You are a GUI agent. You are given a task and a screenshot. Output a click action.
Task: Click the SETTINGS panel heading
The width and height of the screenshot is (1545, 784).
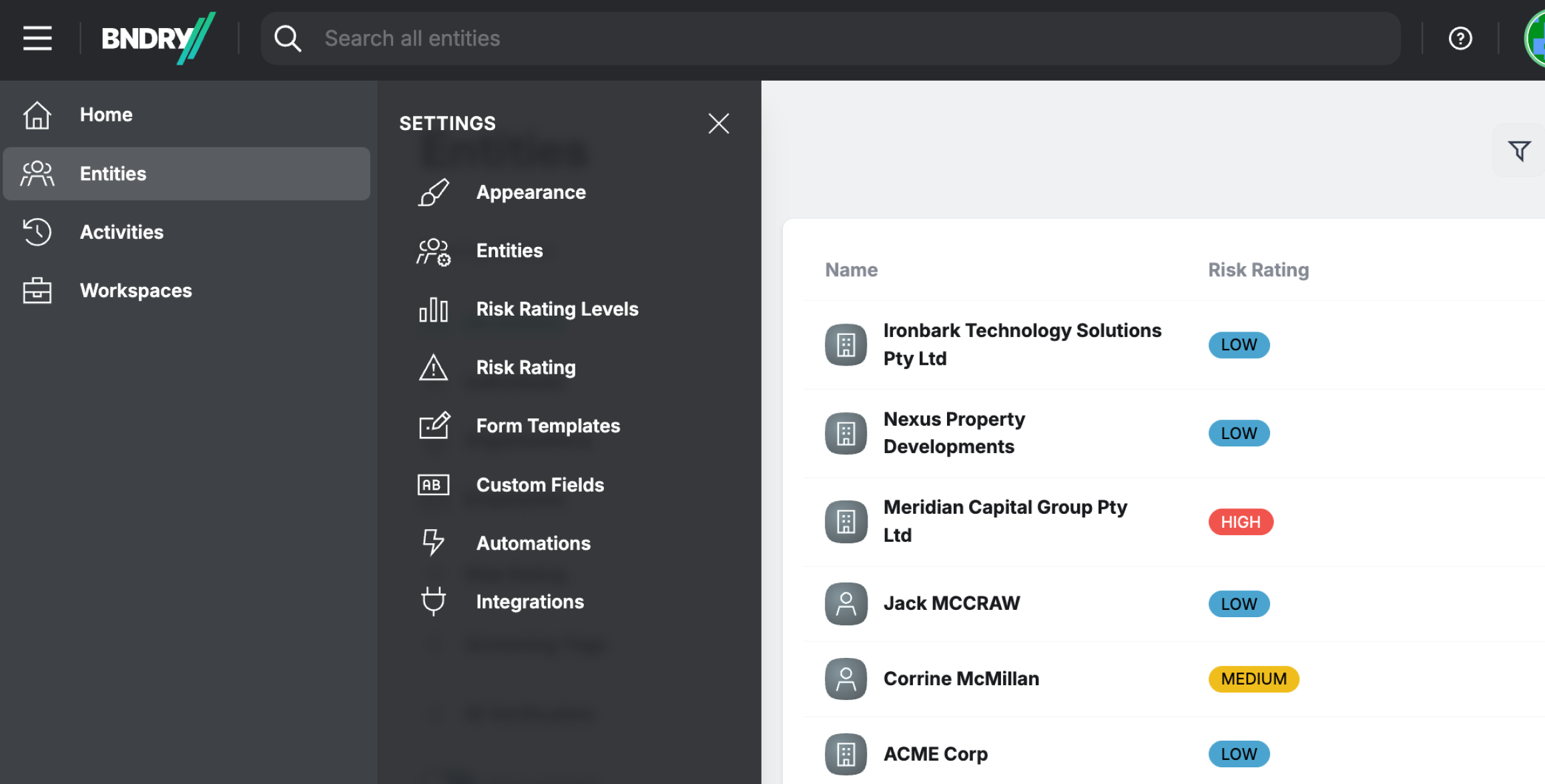447,123
